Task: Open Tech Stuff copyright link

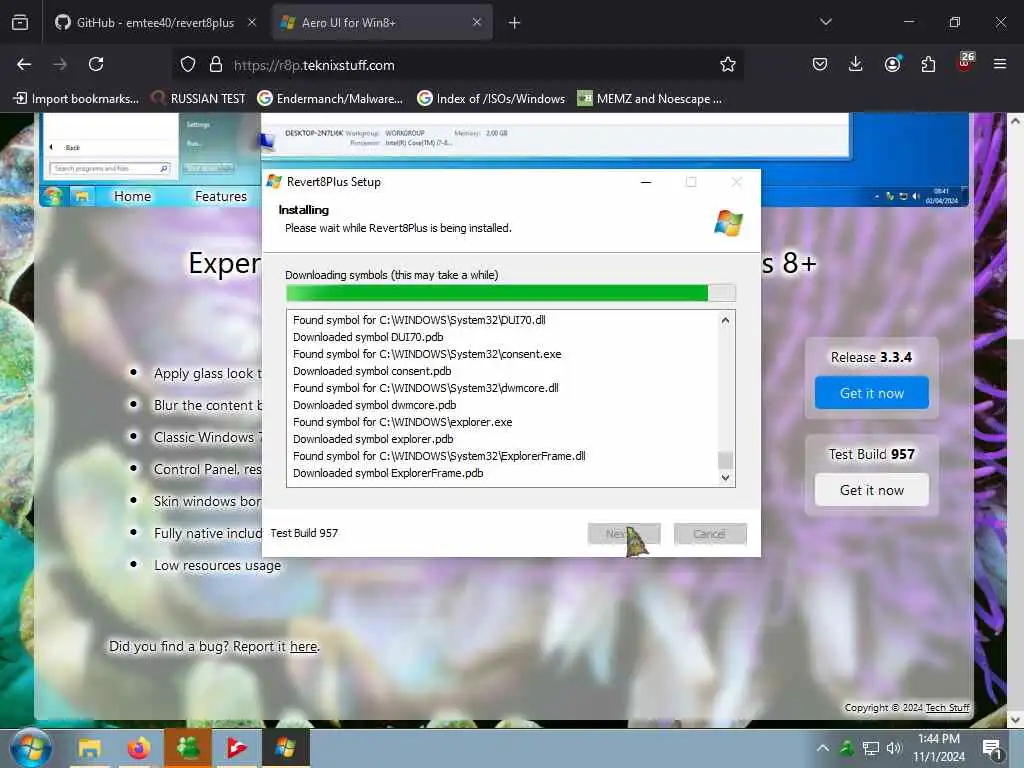Action: 948,707
